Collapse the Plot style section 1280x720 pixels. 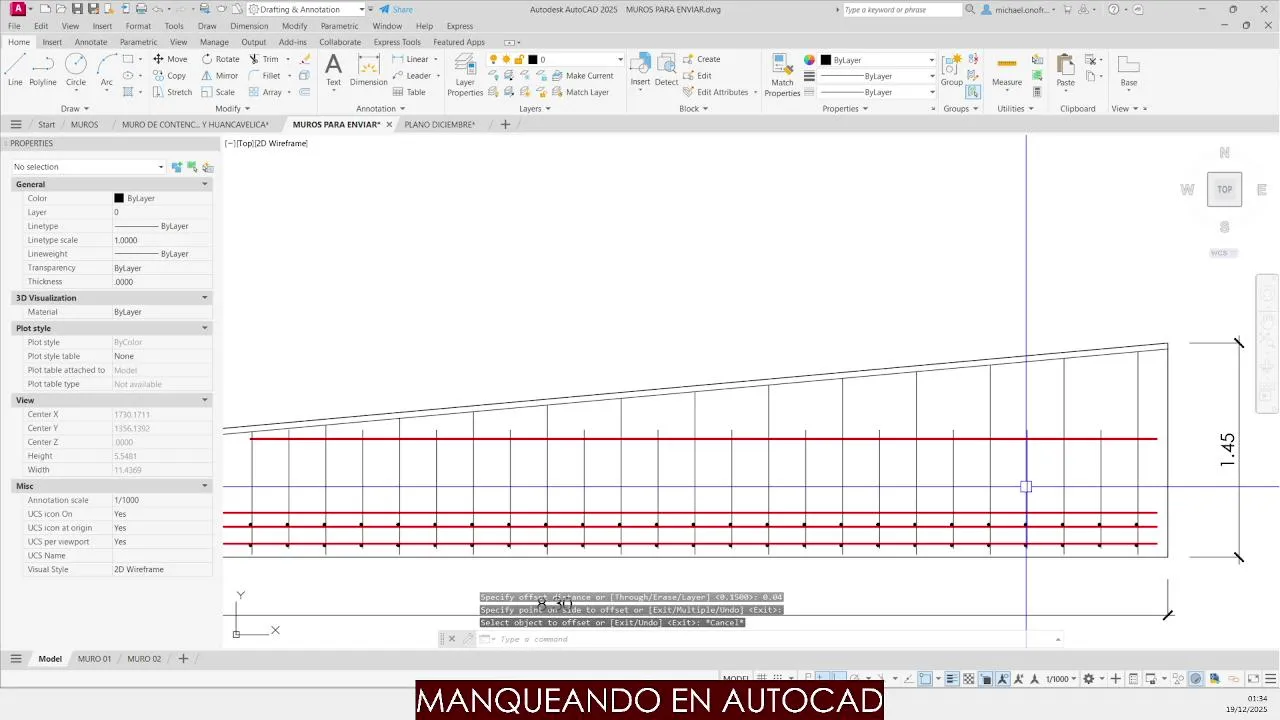point(205,328)
